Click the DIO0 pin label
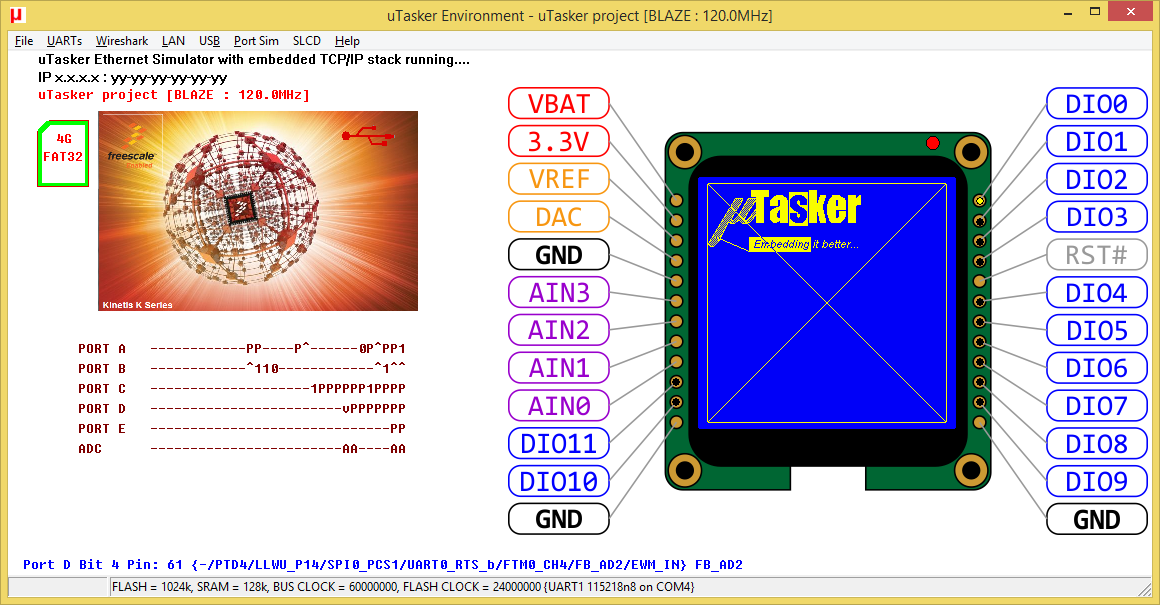The width and height of the screenshot is (1160, 605). [1096, 104]
